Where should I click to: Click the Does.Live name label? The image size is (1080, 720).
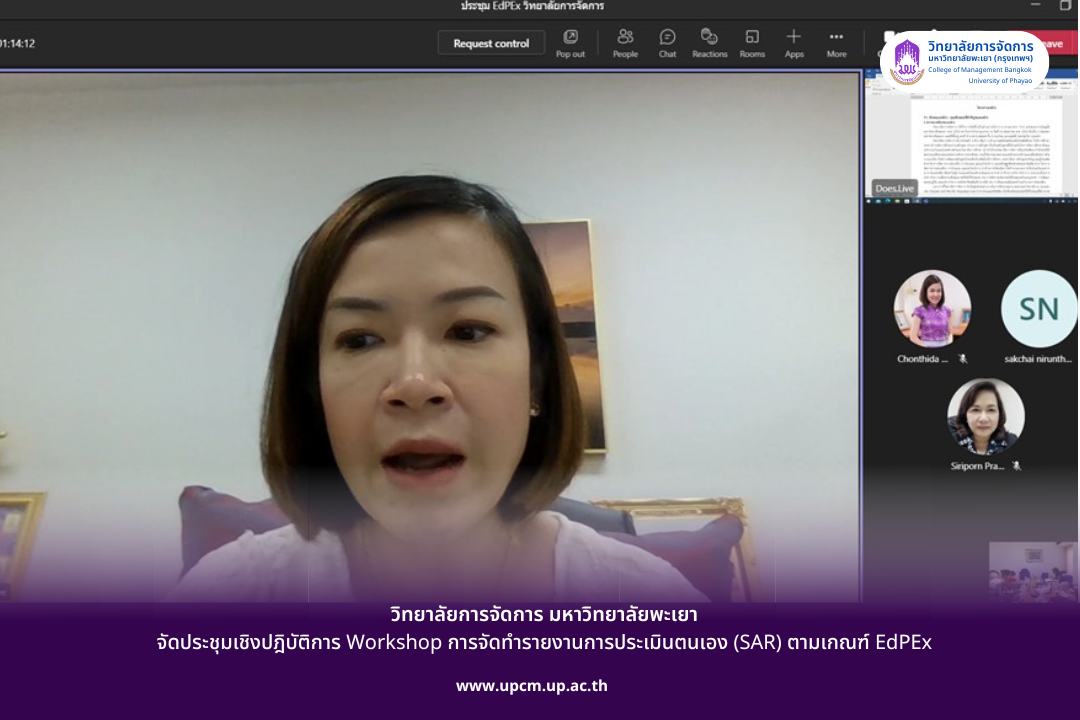[x=894, y=188]
